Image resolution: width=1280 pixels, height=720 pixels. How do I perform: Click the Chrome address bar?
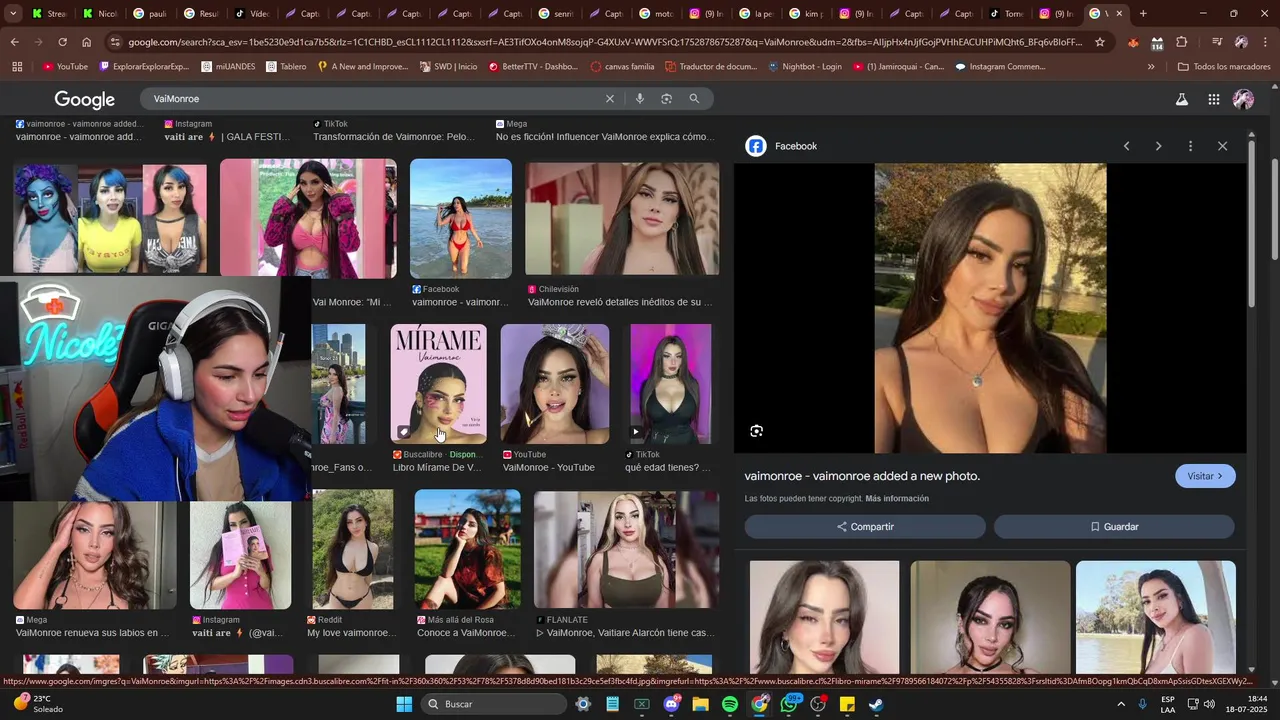tap(605, 42)
